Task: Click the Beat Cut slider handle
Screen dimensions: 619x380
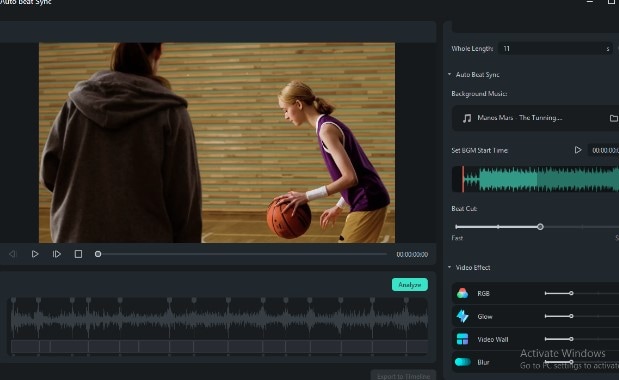Action: (540, 227)
